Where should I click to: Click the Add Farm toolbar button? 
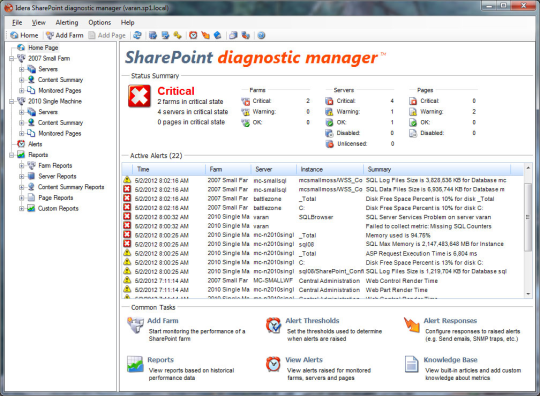click(x=65, y=35)
